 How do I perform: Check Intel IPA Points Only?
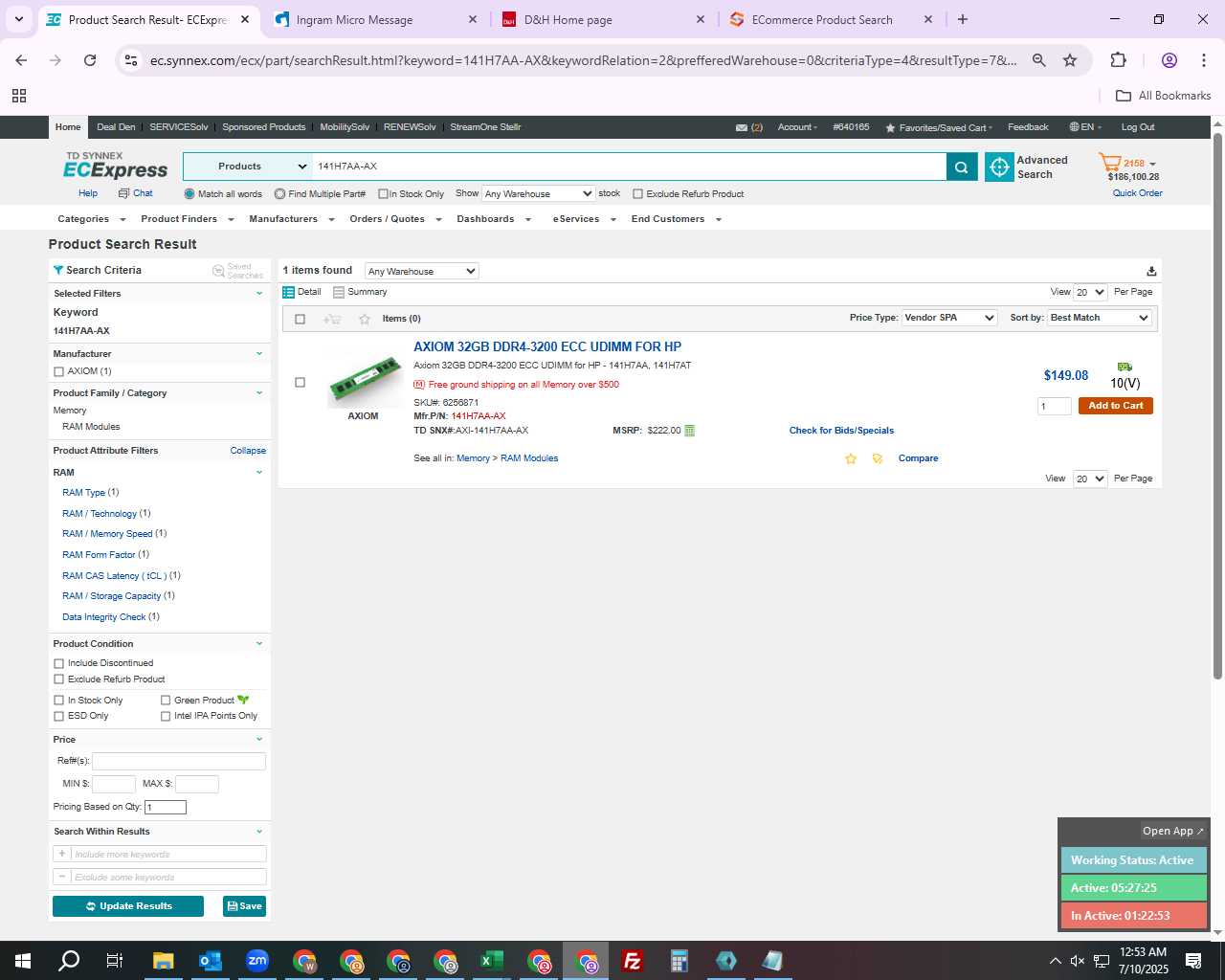[166, 716]
